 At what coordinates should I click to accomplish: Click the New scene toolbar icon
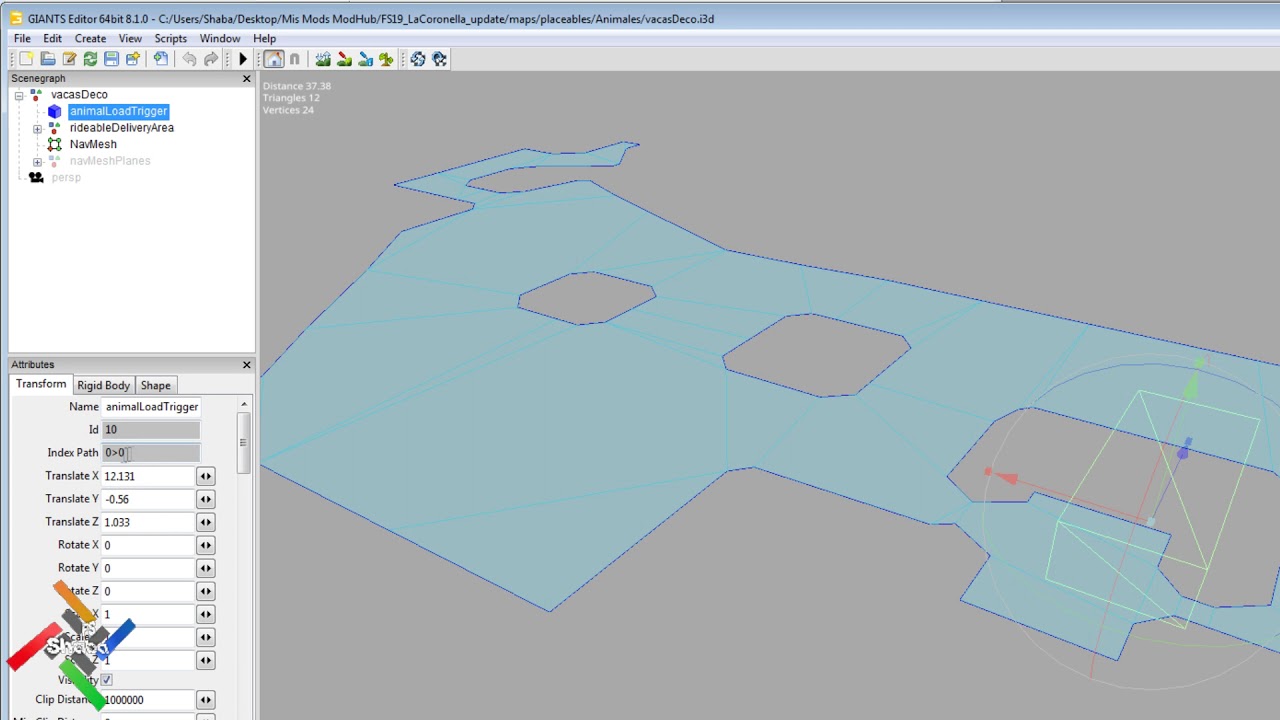(26, 59)
